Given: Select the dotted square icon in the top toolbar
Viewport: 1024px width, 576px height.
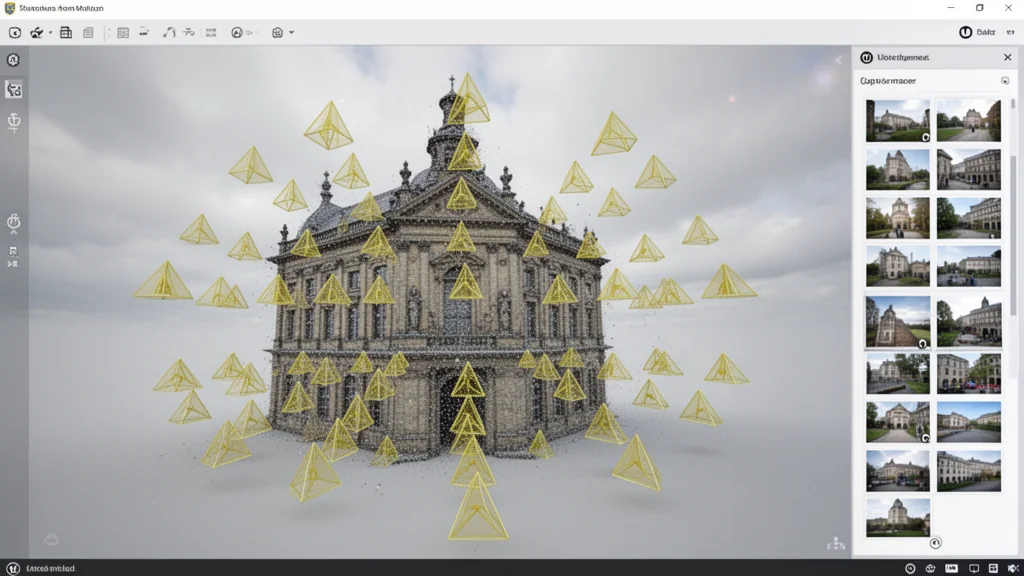Looking at the screenshot, I should [x=123, y=32].
